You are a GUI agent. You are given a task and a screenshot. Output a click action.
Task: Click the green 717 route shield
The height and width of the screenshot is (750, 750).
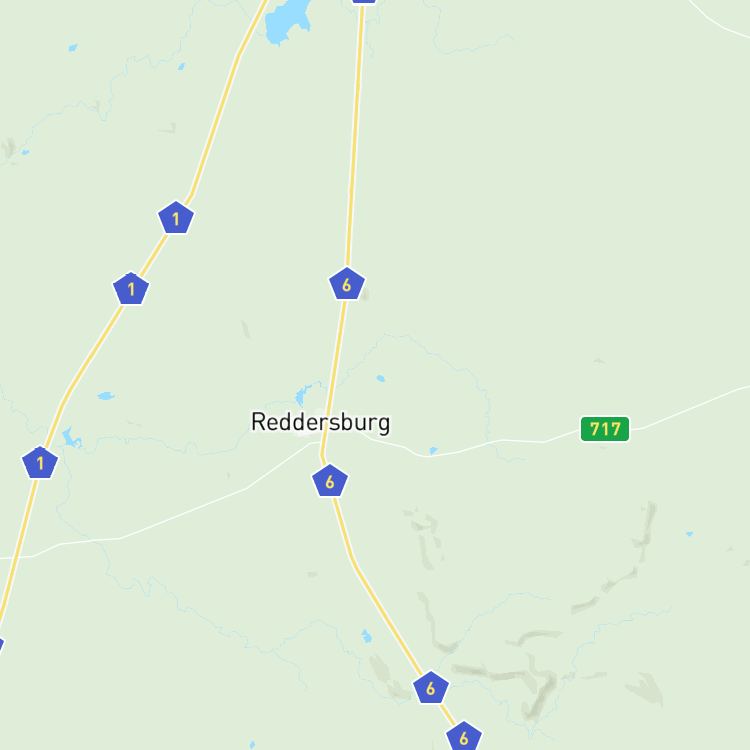pos(605,429)
